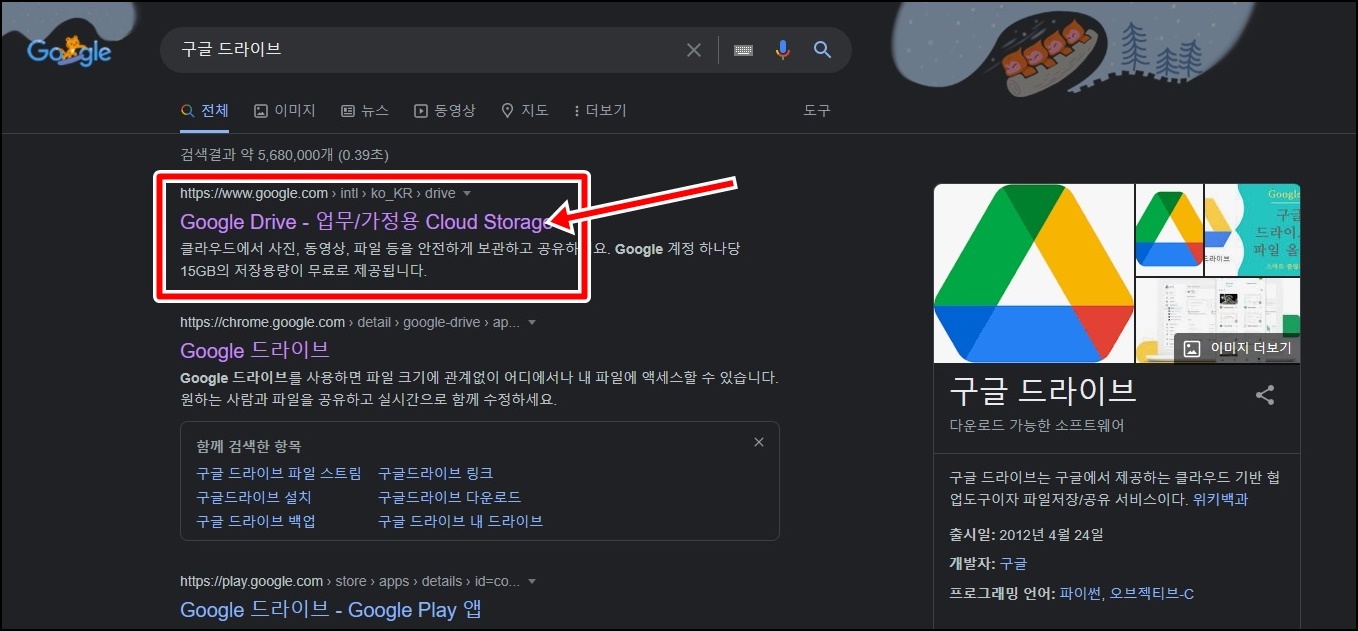Expand the arrow next to the www.google.com URL
The width and height of the screenshot is (1358, 631).
[x=467, y=193]
